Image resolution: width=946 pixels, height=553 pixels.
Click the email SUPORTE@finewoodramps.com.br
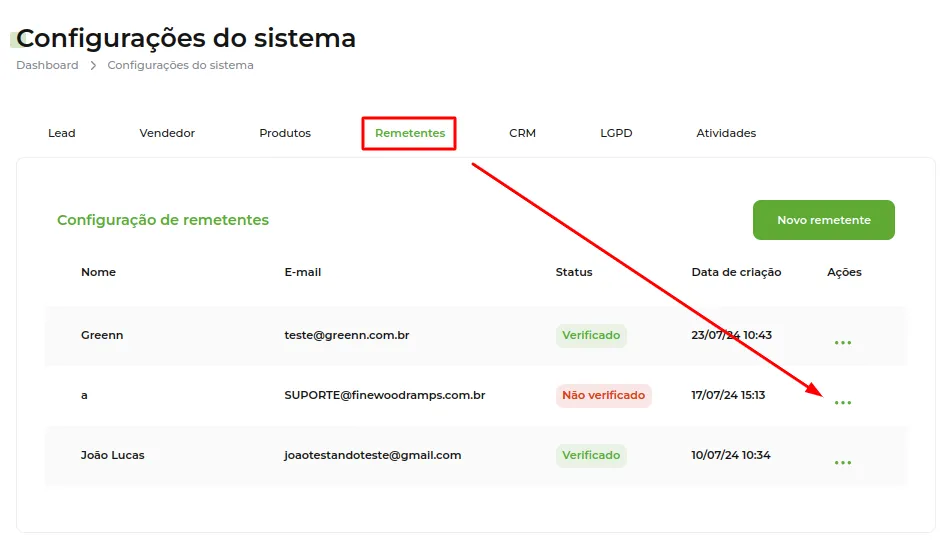click(385, 395)
